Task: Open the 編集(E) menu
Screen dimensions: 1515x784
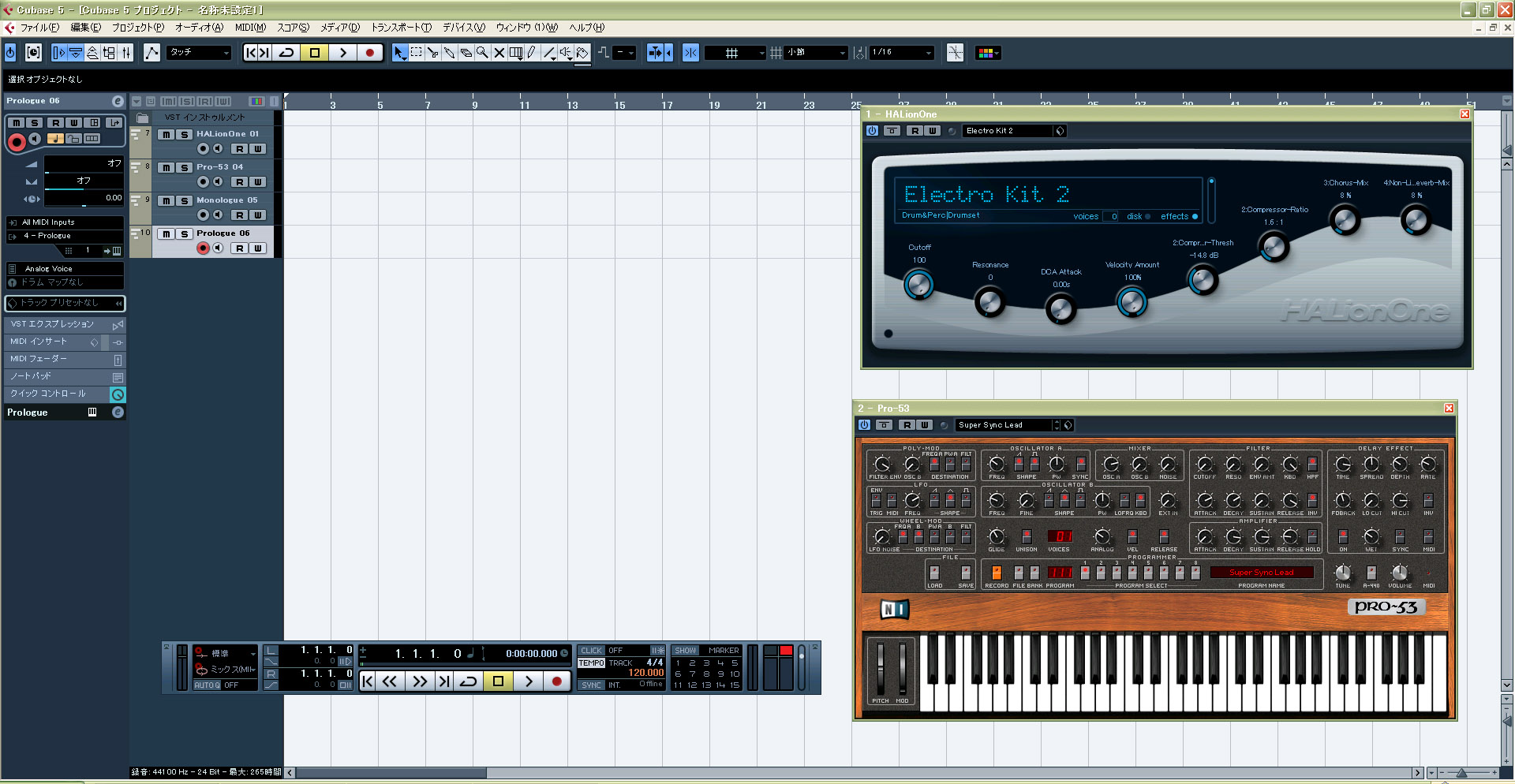Action: [x=86, y=28]
